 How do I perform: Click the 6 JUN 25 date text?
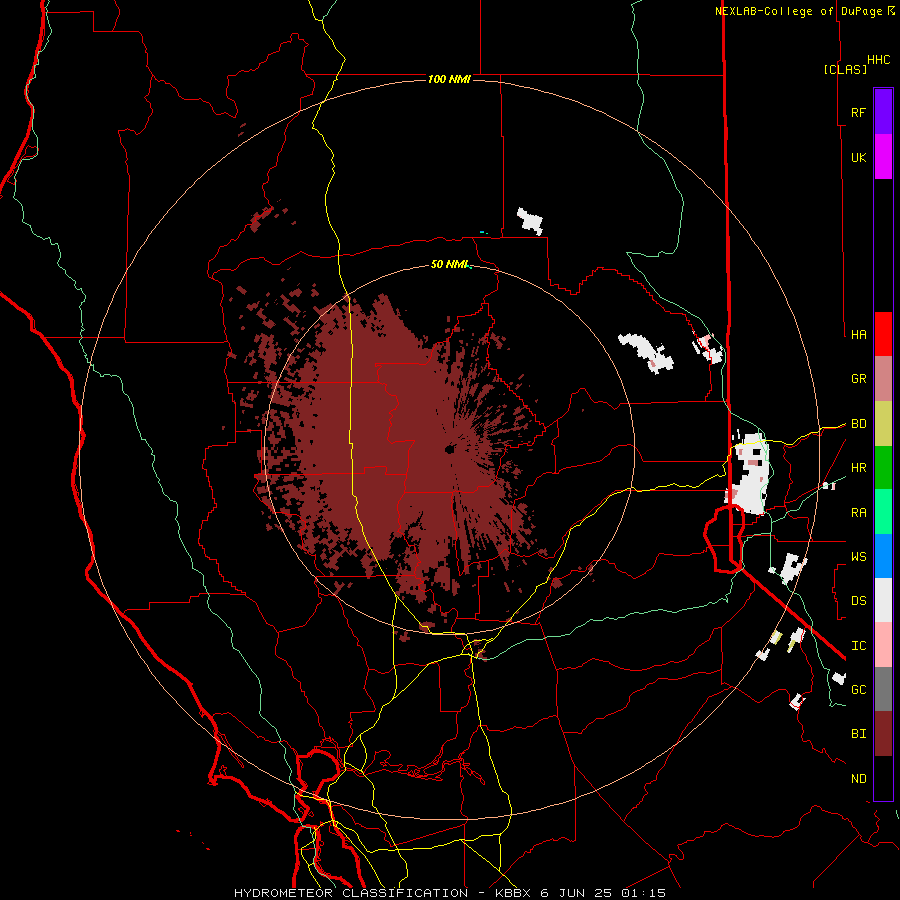(x=577, y=893)
